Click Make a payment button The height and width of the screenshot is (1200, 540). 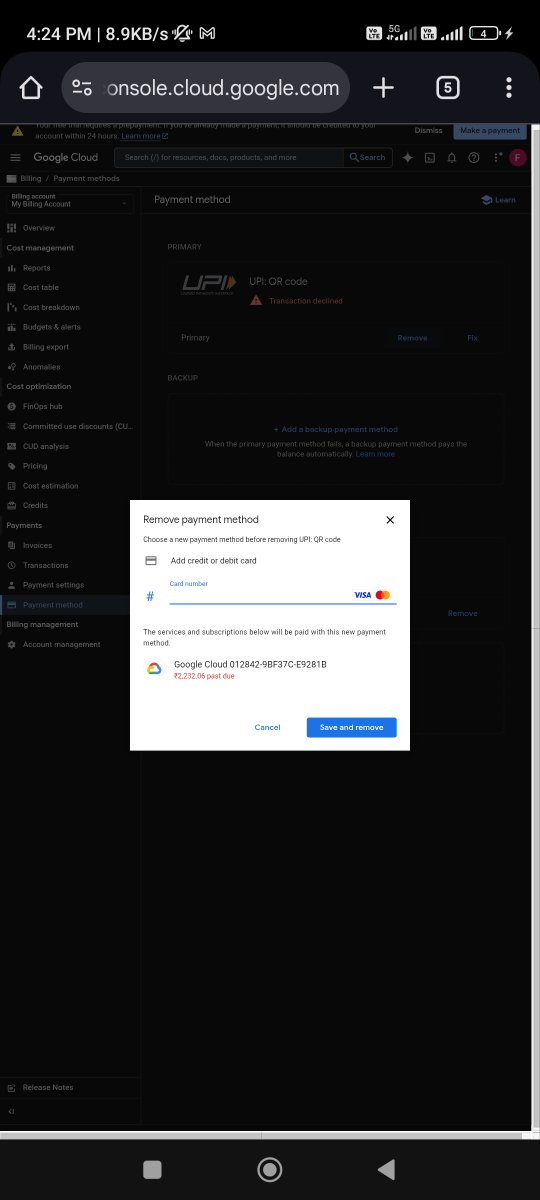coord(490,130)
